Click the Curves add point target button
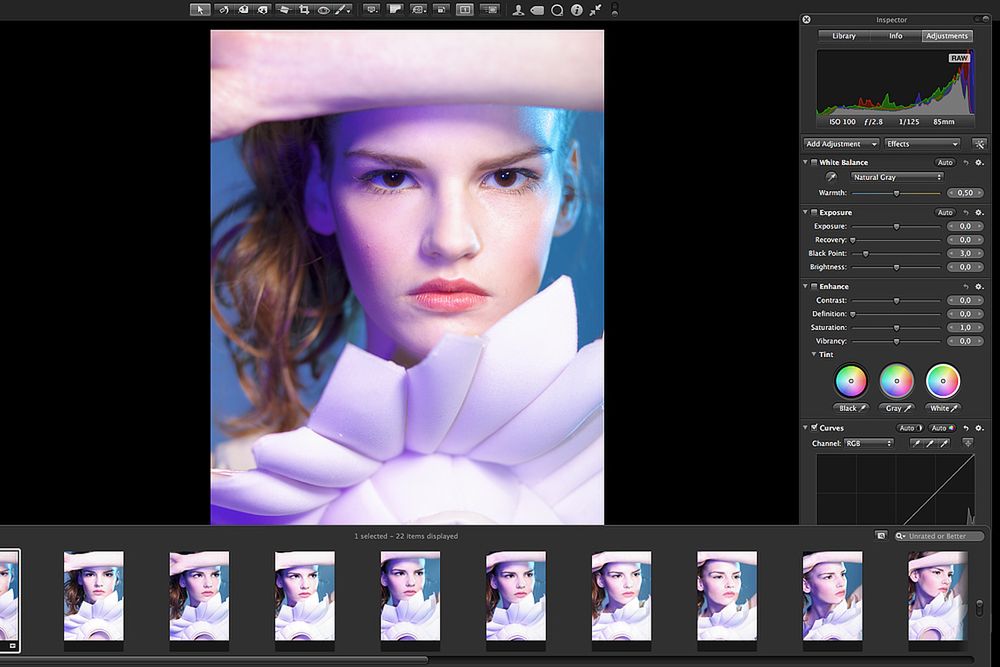The image size is (1000, 667). pos(967,443)
